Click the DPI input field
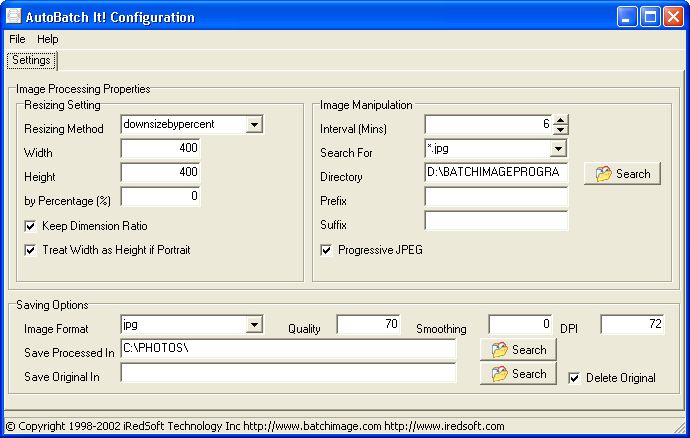Viewport: 690px width, 438px height. coord(632,324)
